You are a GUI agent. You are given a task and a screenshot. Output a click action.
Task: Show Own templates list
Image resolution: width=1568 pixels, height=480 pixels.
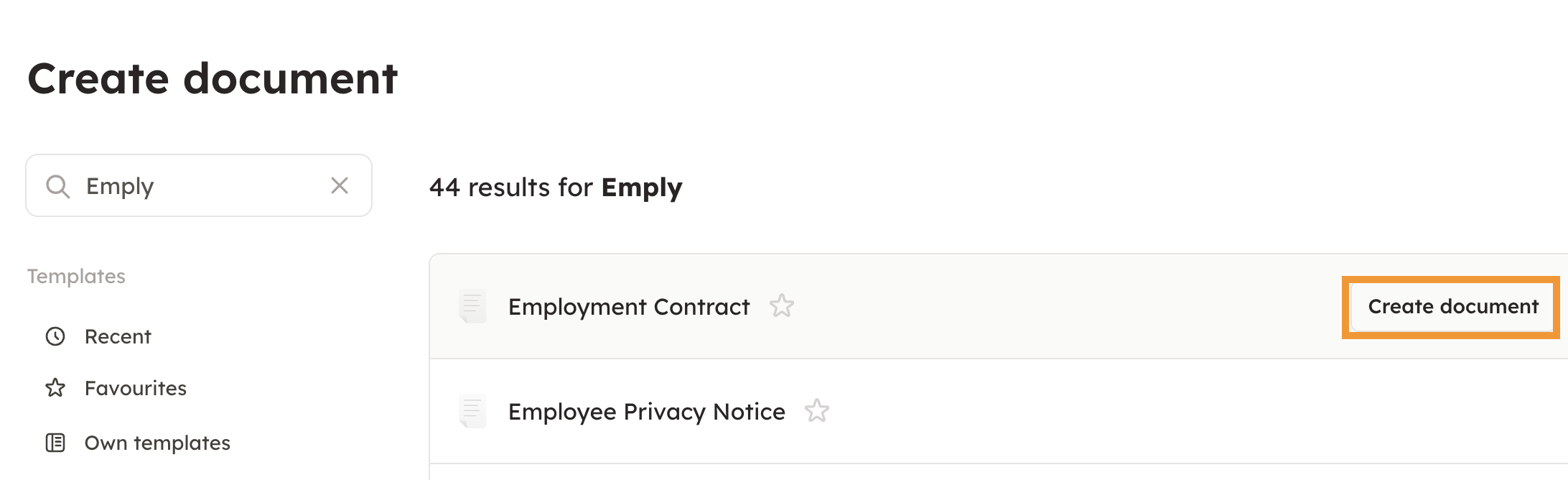point(157,443)
